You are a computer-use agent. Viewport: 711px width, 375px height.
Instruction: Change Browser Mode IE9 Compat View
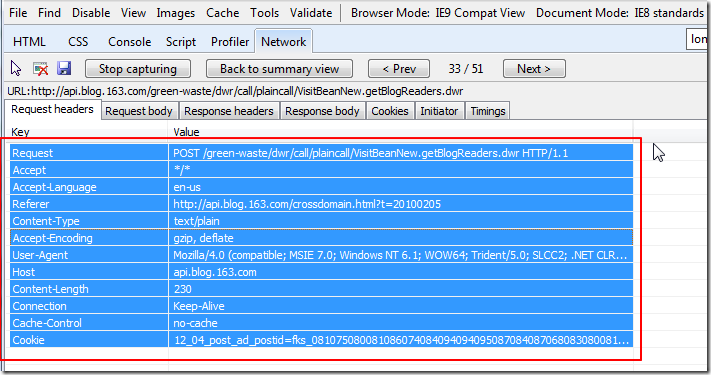pyautogui.click(x=438, y=13)
